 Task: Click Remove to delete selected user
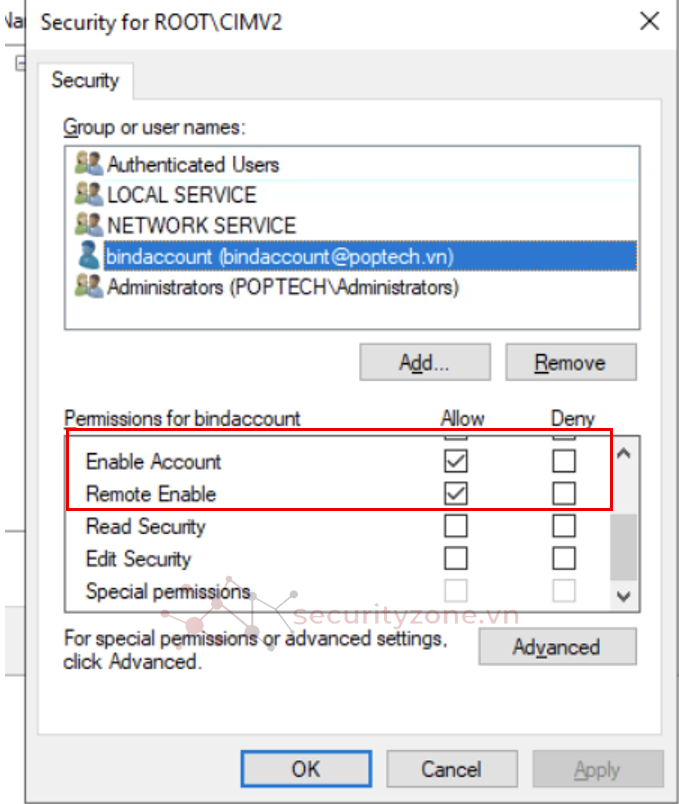pos(570,362)
